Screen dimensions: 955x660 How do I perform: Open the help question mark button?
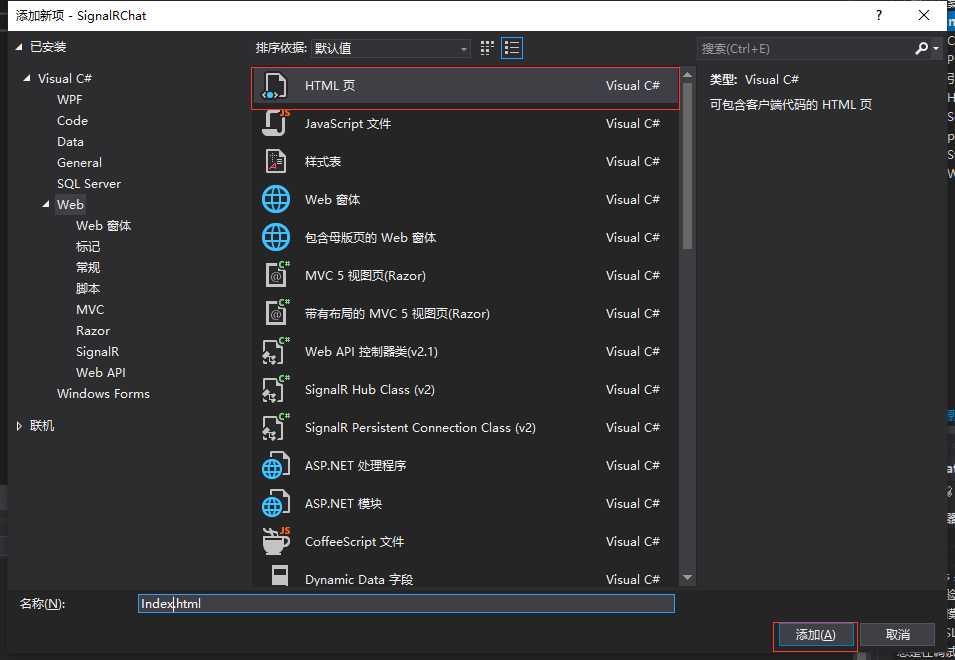click(879, 15)
